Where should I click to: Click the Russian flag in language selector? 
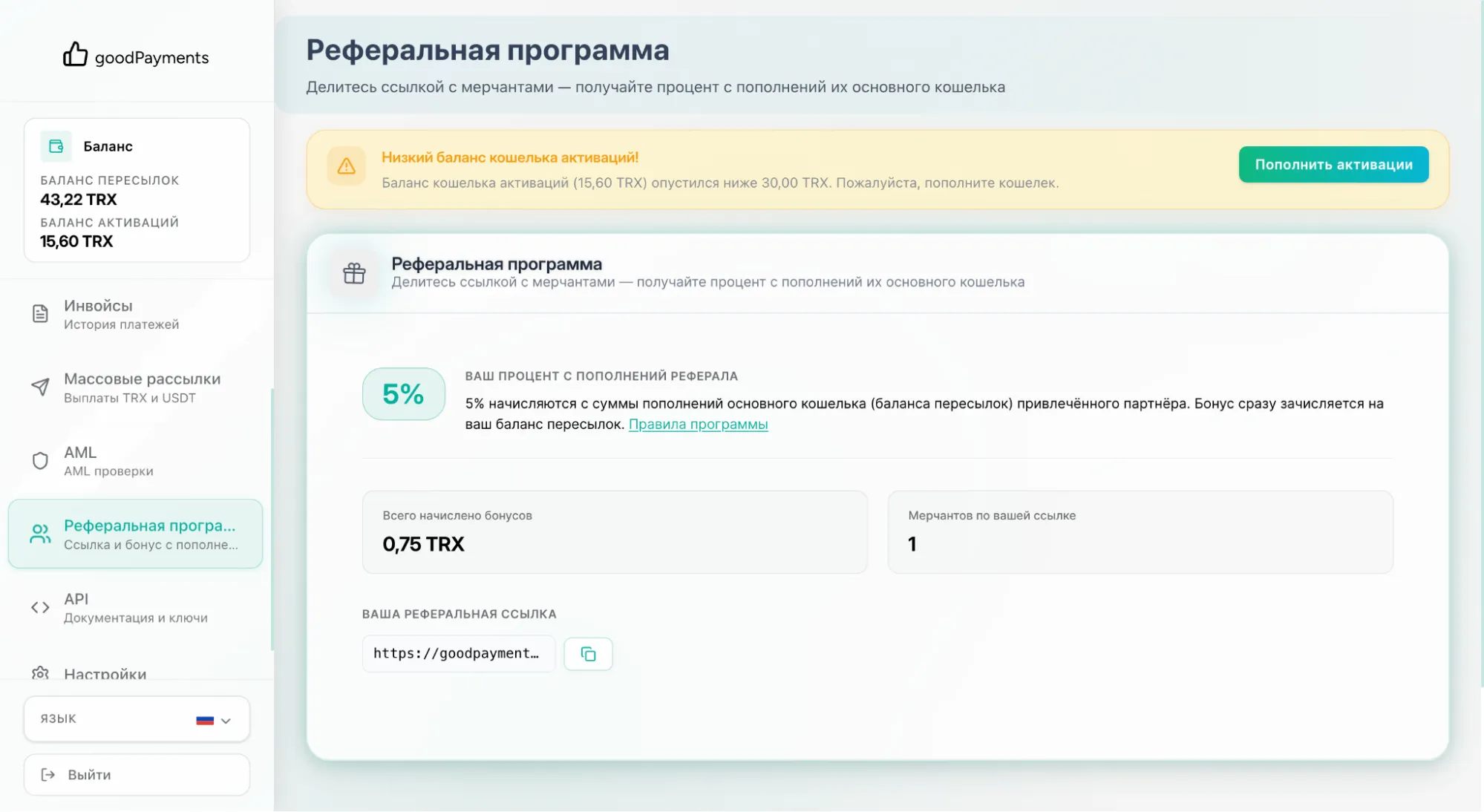(x=205, y=720)
